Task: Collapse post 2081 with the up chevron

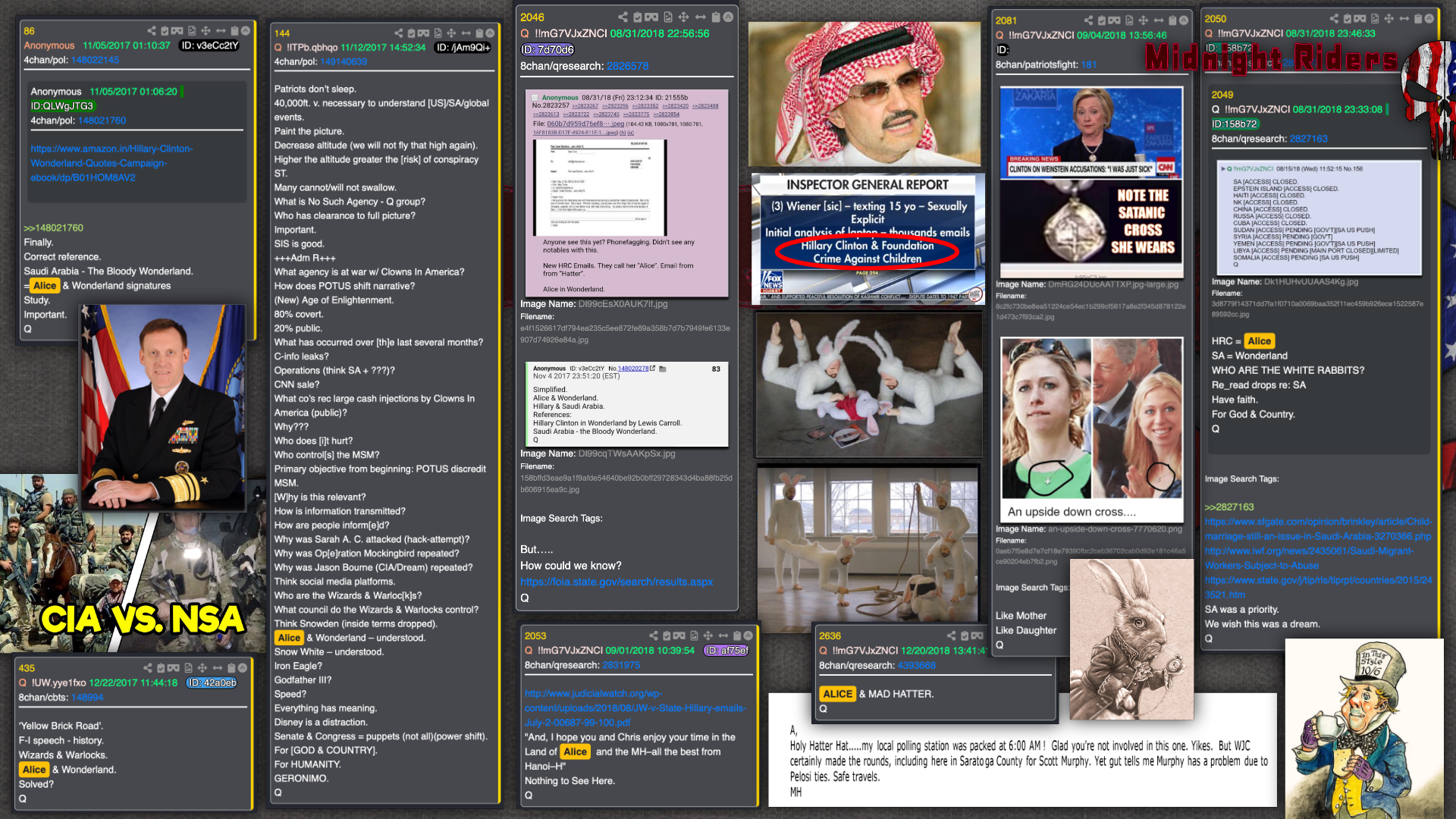Action: 1184,20
